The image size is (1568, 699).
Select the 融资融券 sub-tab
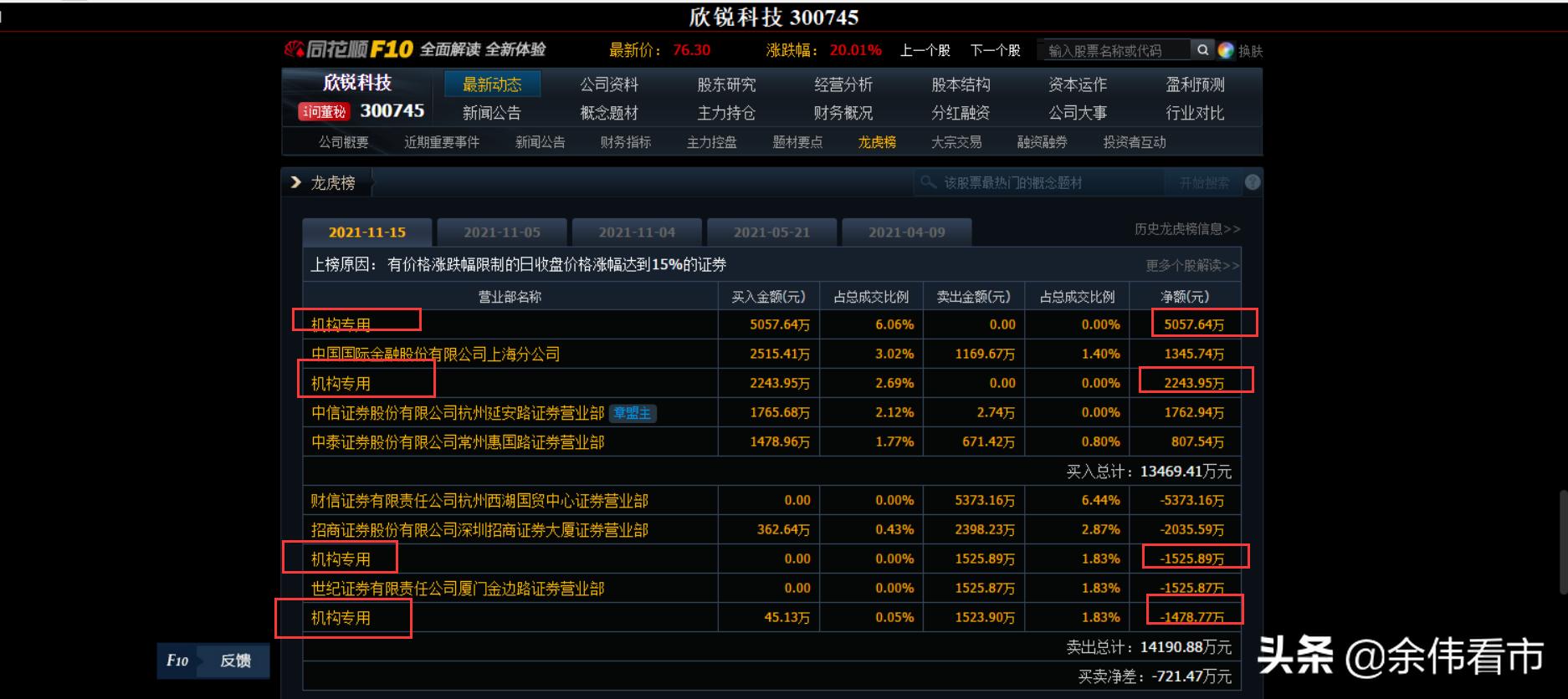tap(1042, 142)
